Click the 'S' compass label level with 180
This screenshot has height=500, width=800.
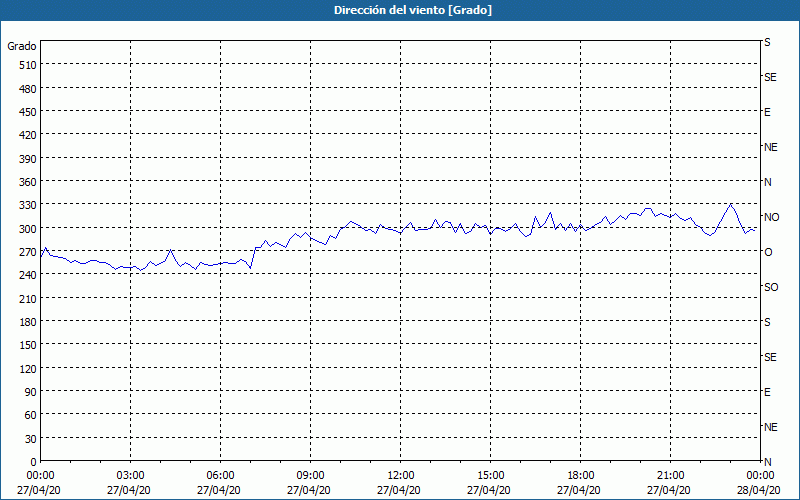pyautogui.click(x=767, y=322)
